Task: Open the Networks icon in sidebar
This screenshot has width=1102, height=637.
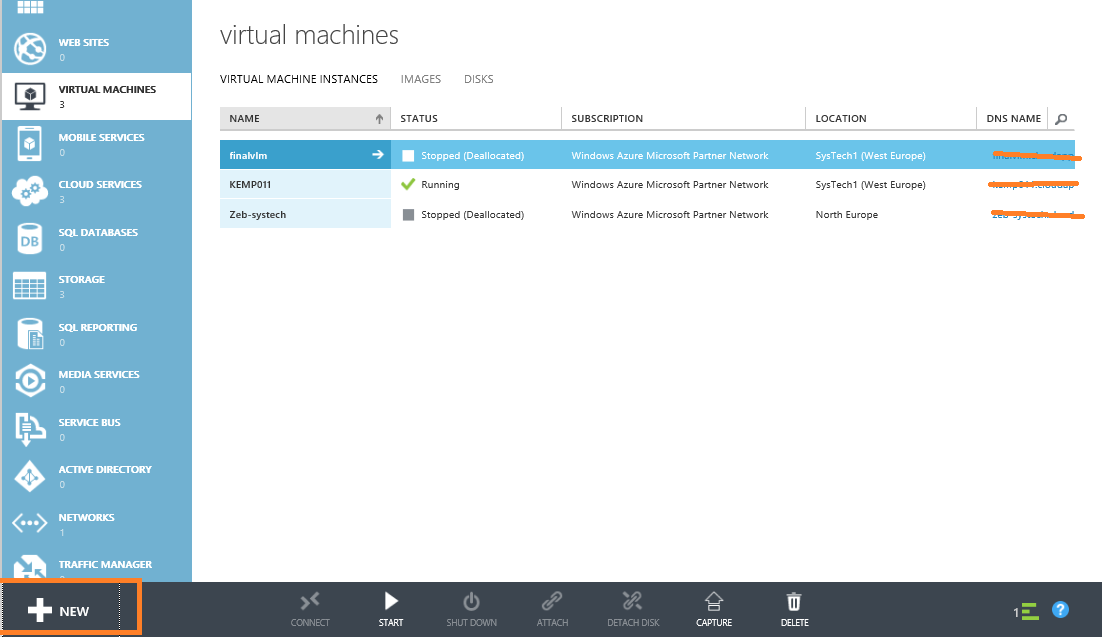Action: click(30, 523)
